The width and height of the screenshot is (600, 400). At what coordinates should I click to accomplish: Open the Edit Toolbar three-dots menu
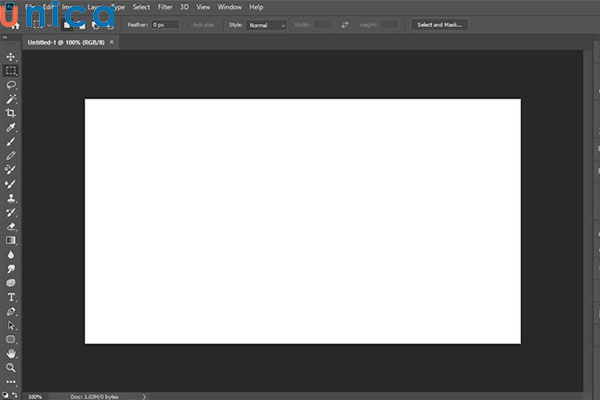click(x=11, y=381)
